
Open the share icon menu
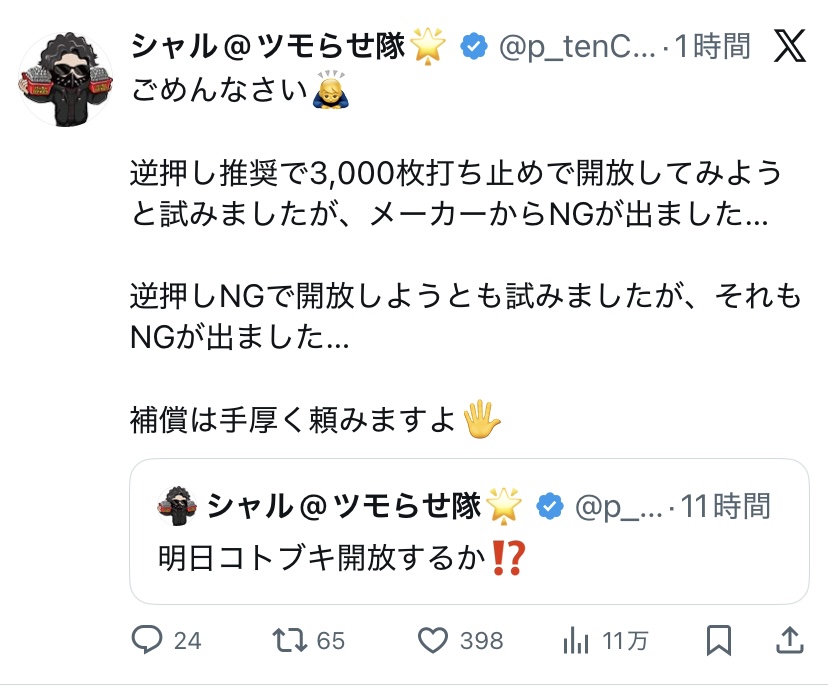(788, 640)
